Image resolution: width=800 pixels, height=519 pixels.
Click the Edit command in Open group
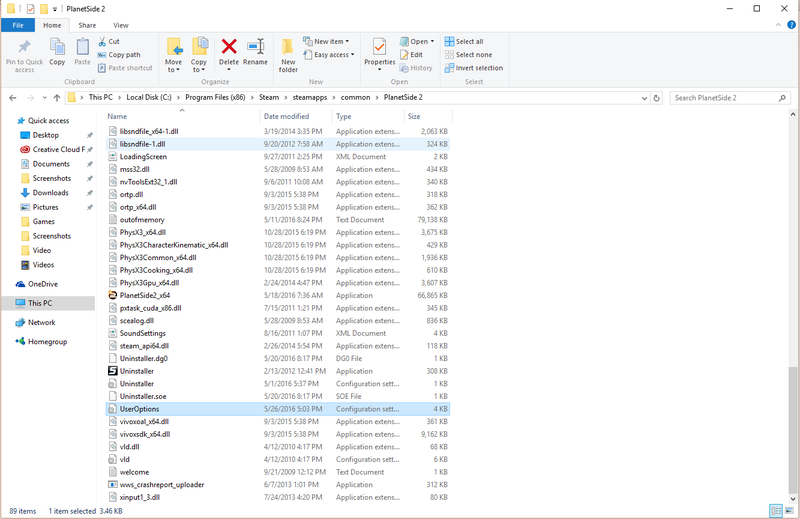411,55
